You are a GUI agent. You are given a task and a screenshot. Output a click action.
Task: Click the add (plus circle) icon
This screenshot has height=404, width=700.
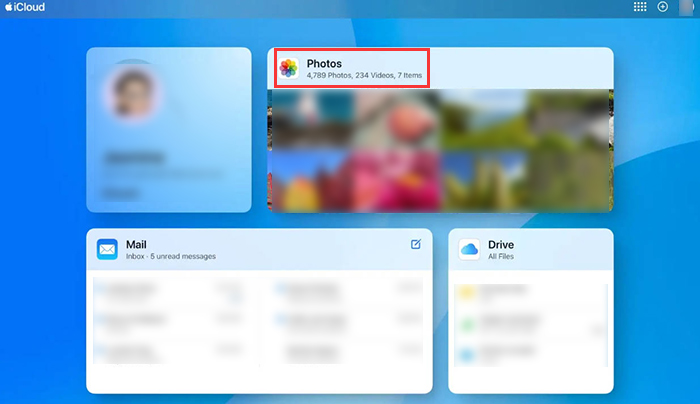point(662,7)
